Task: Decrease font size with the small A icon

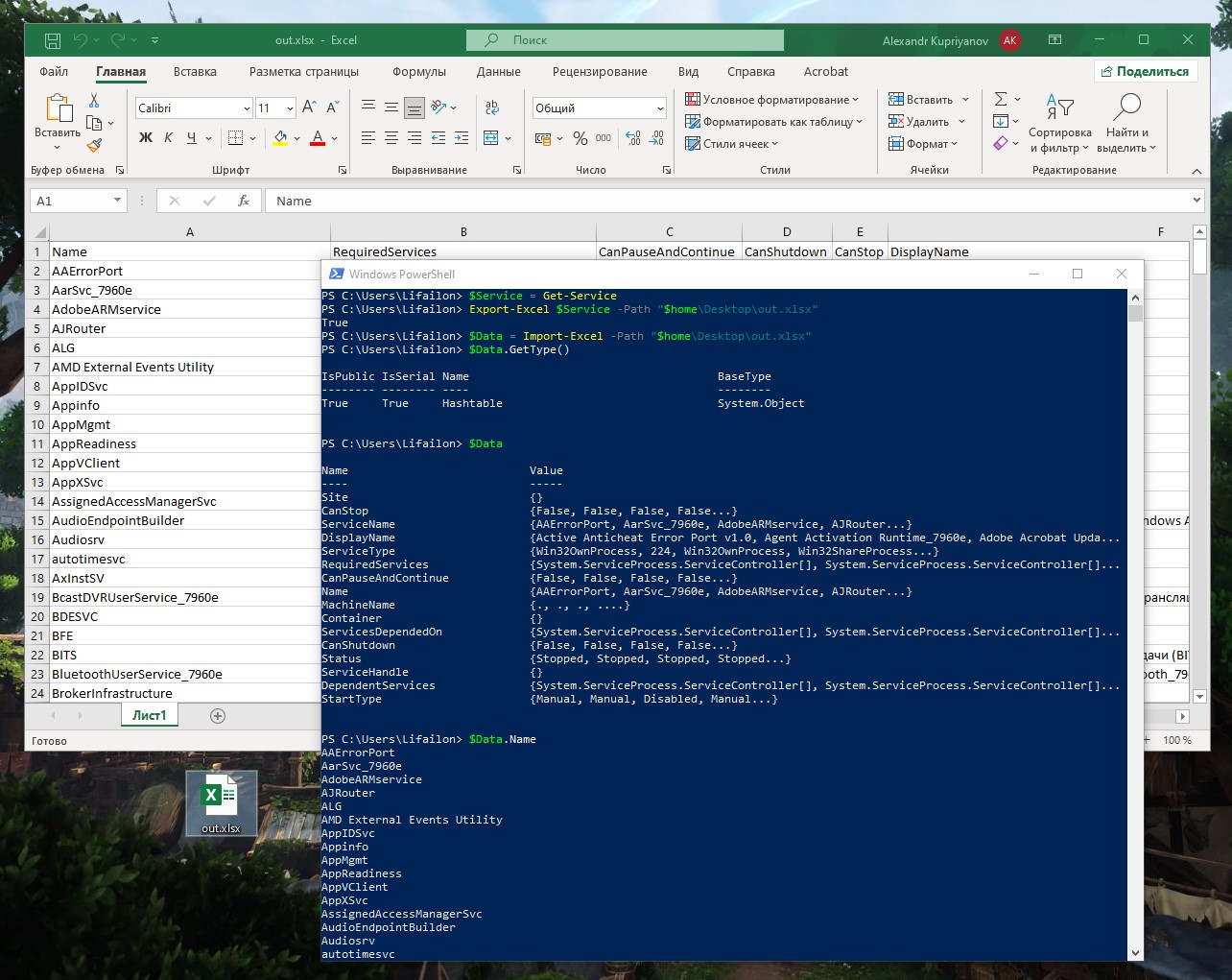Action: [x=332, y=108]
